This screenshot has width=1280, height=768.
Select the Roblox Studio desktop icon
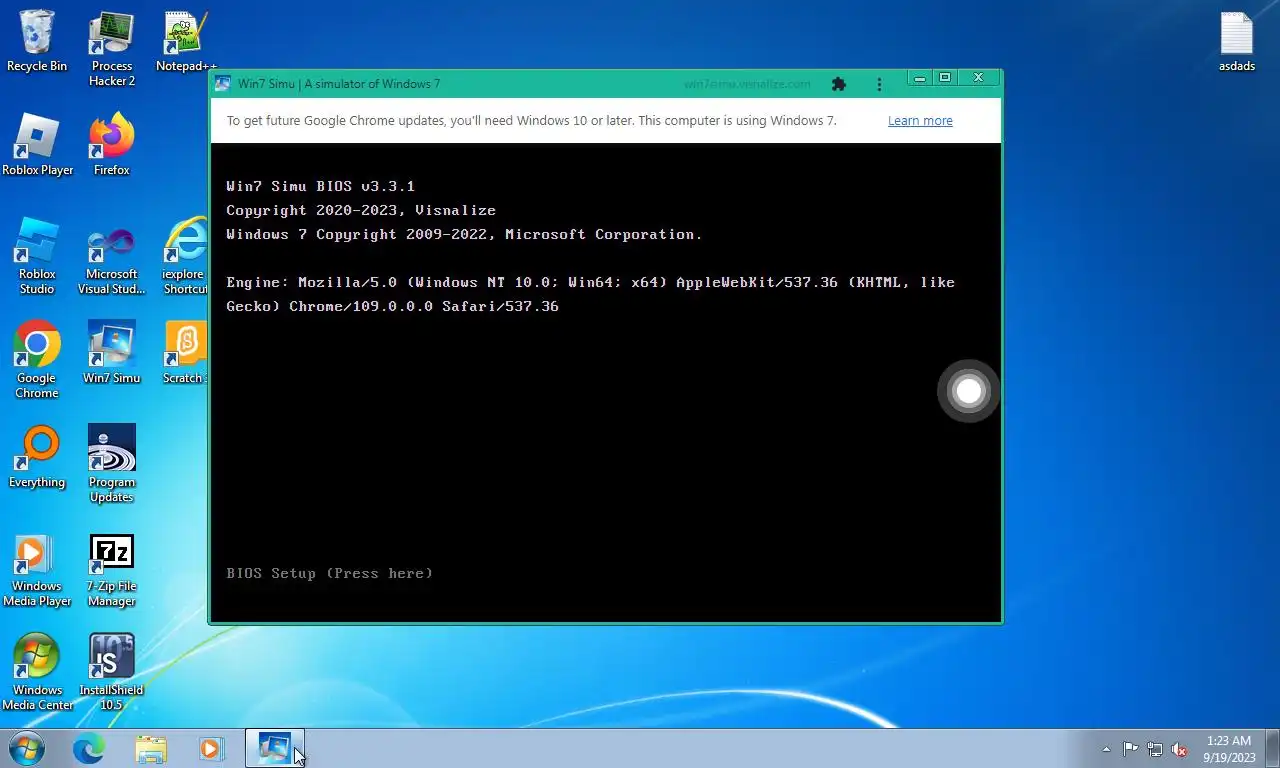(37, 256)
